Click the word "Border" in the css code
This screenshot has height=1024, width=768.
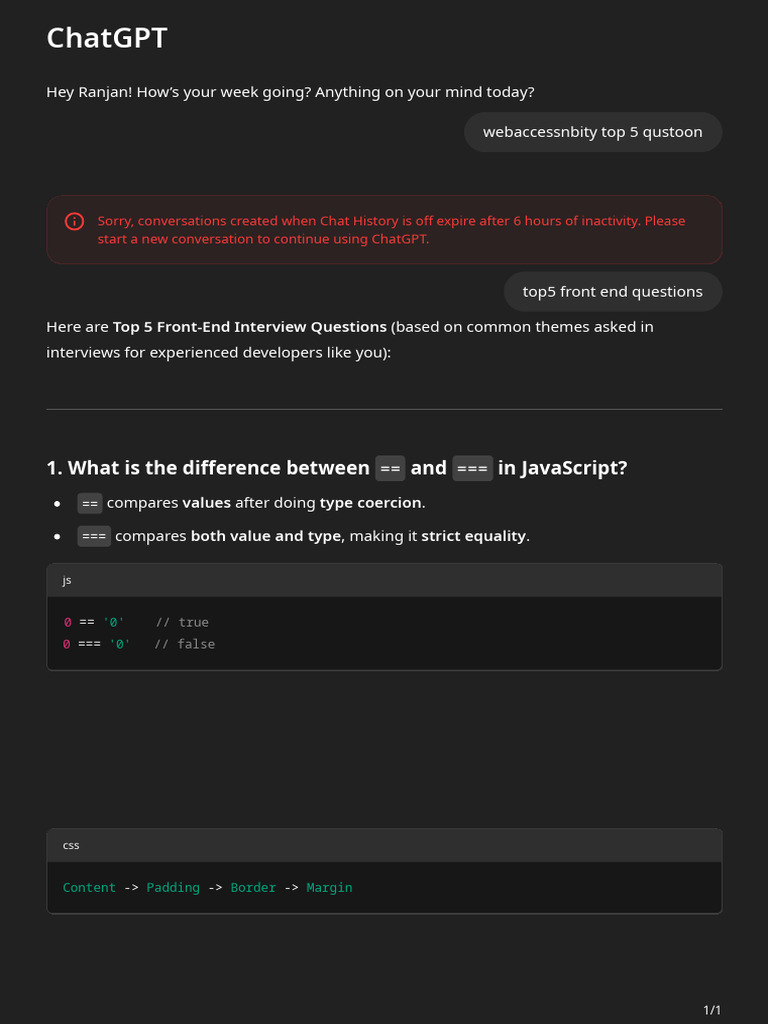pyautogui.click(x=253, y=887)
